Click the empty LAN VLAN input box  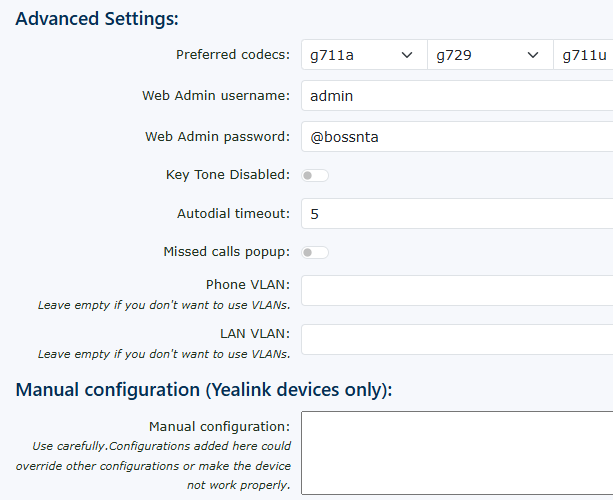point(457,339)
